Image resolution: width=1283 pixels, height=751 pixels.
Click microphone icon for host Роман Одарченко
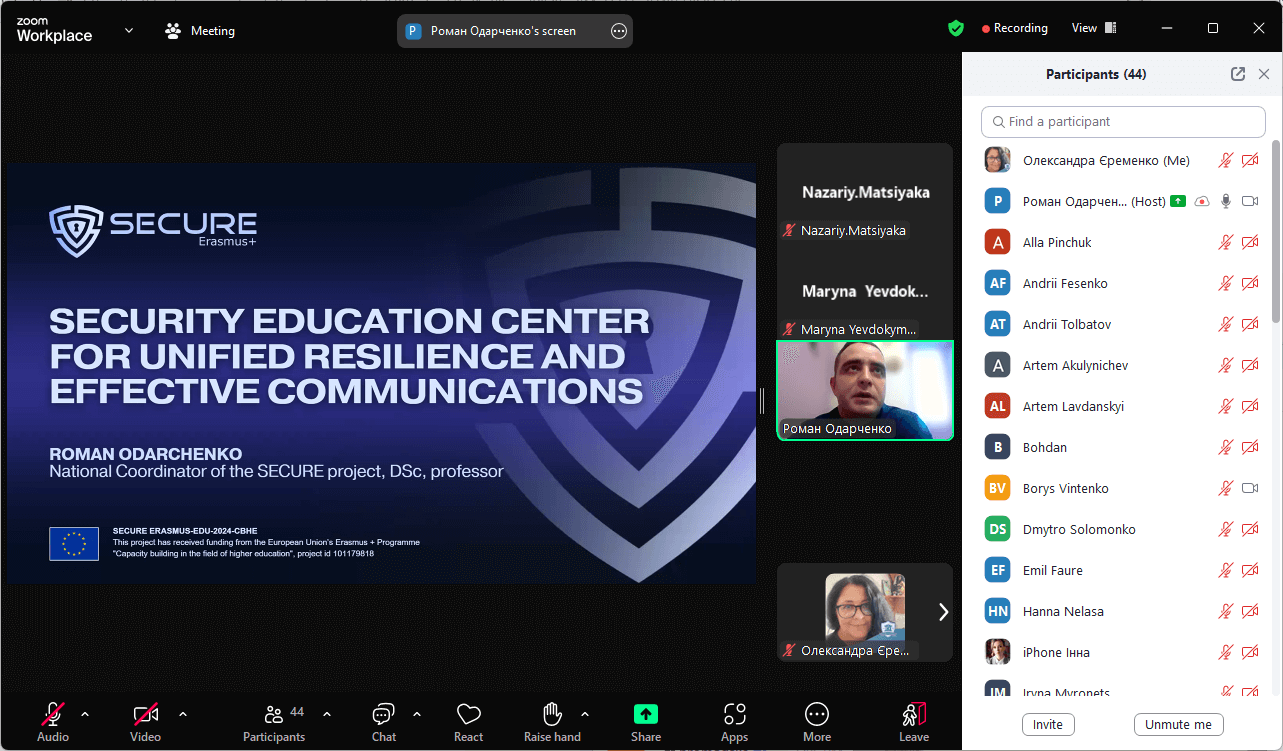tap(1226, 201)
